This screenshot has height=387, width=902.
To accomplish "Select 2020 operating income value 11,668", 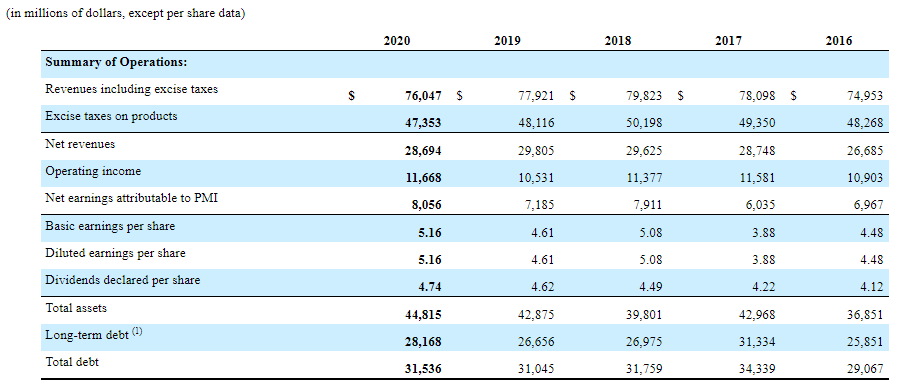I will (x=423, y=178).
